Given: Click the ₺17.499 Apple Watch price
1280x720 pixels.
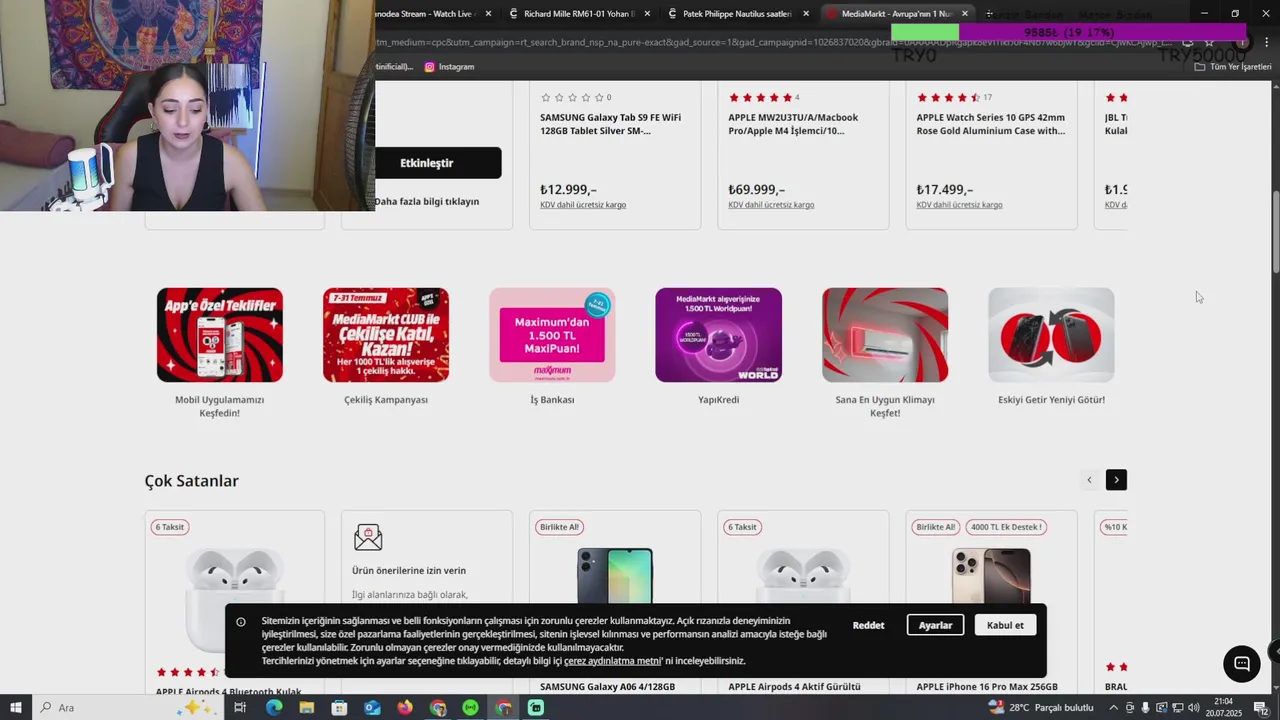Looking at the screenshot, I should point(945,190).
